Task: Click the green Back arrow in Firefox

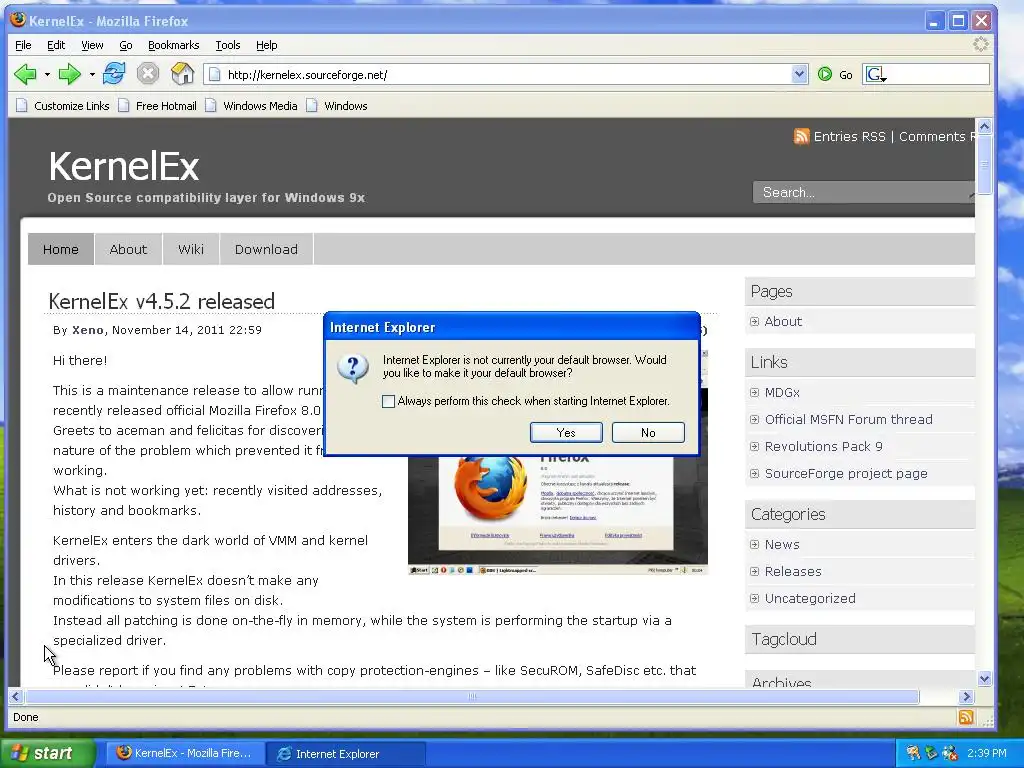Action: point(25,74)
